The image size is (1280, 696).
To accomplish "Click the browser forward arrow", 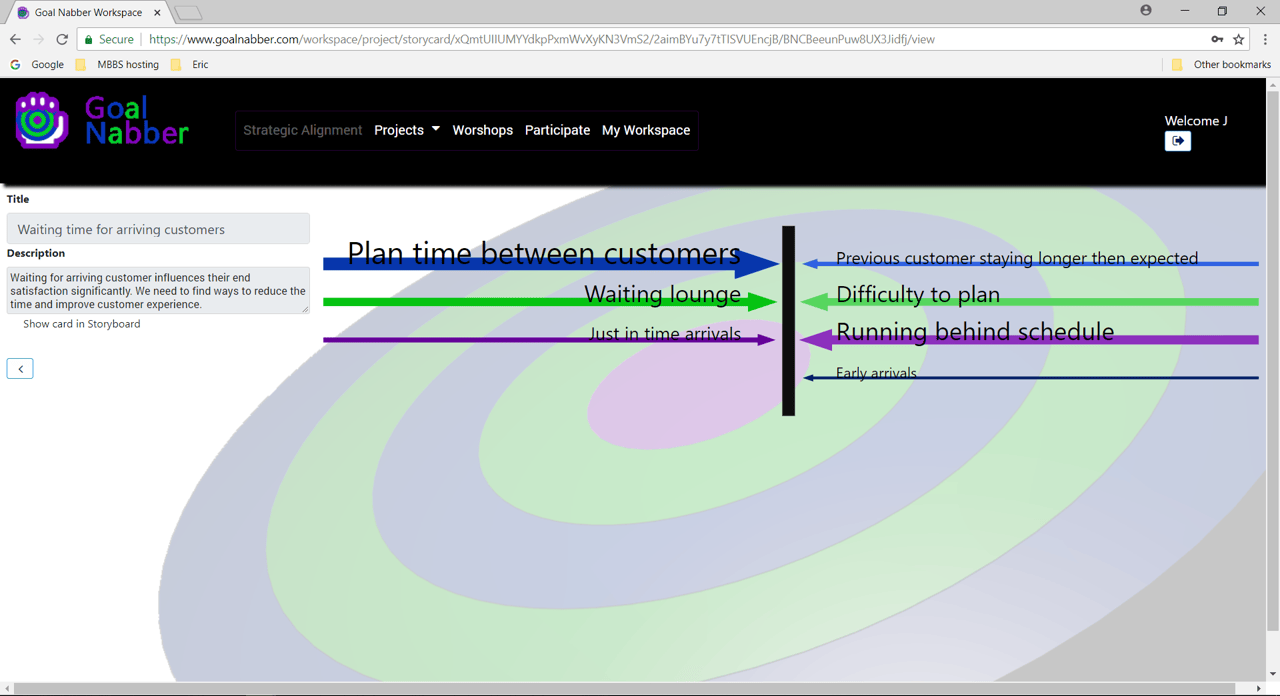I will (x=38, y=39).
